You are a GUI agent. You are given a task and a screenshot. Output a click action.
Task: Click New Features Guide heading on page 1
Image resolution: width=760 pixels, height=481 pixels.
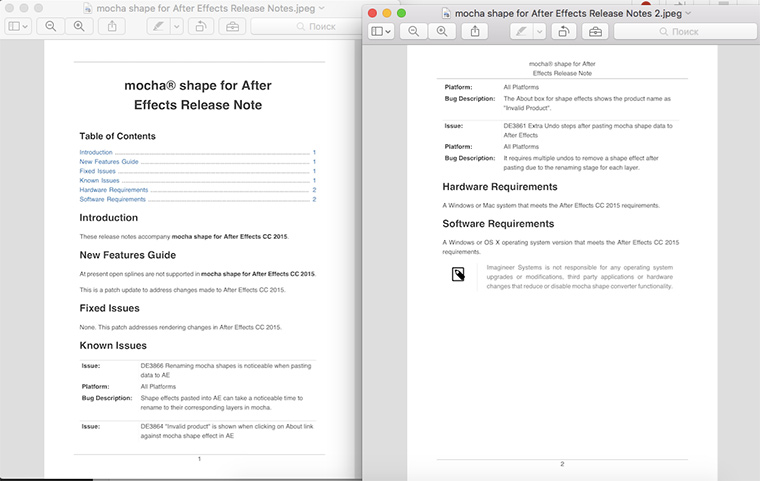[128, 255]
